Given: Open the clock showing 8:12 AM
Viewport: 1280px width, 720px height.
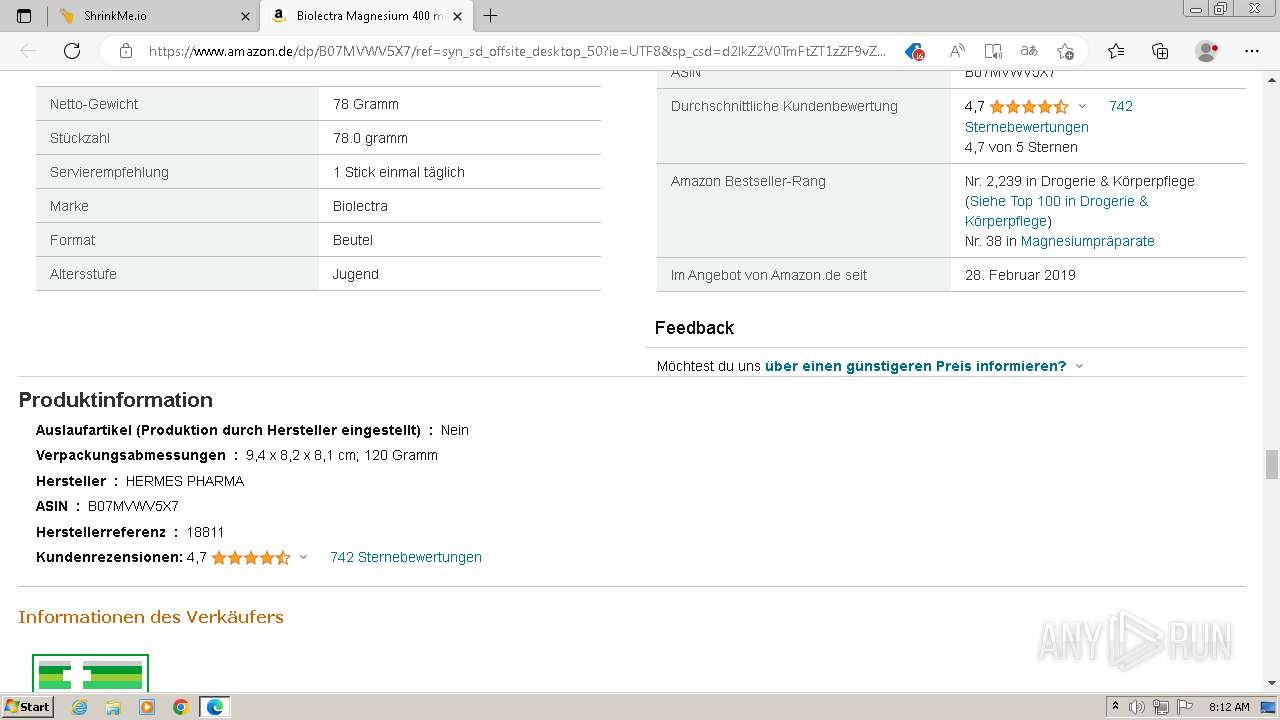Looking at the screenshot, I should 1229,707.
